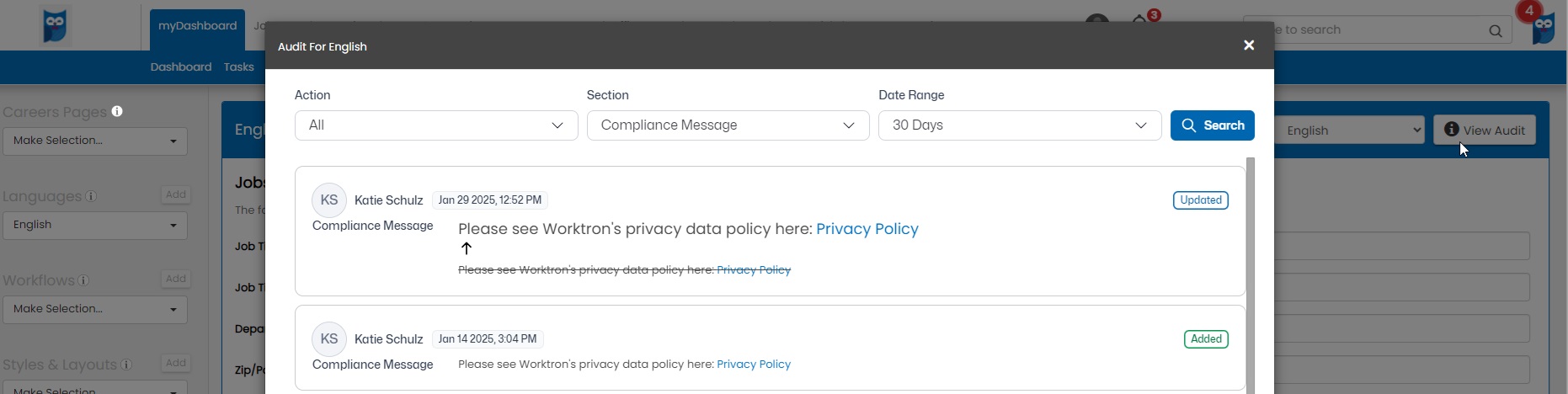1568x394 pixels.
Task: Open Privacy Policy link in the Added entry
Action: 753,365
